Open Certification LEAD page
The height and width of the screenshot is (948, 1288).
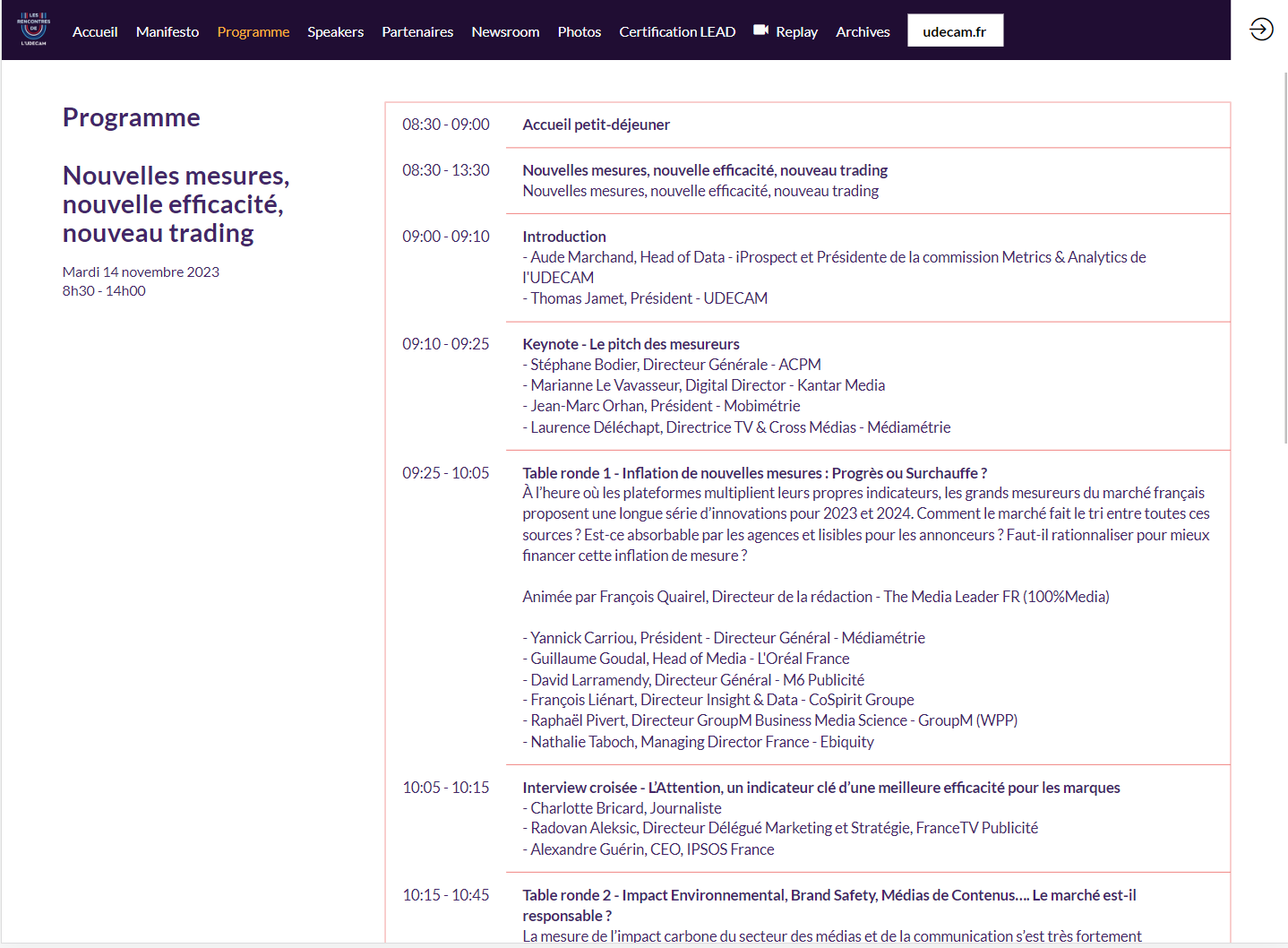coord(677,31)
